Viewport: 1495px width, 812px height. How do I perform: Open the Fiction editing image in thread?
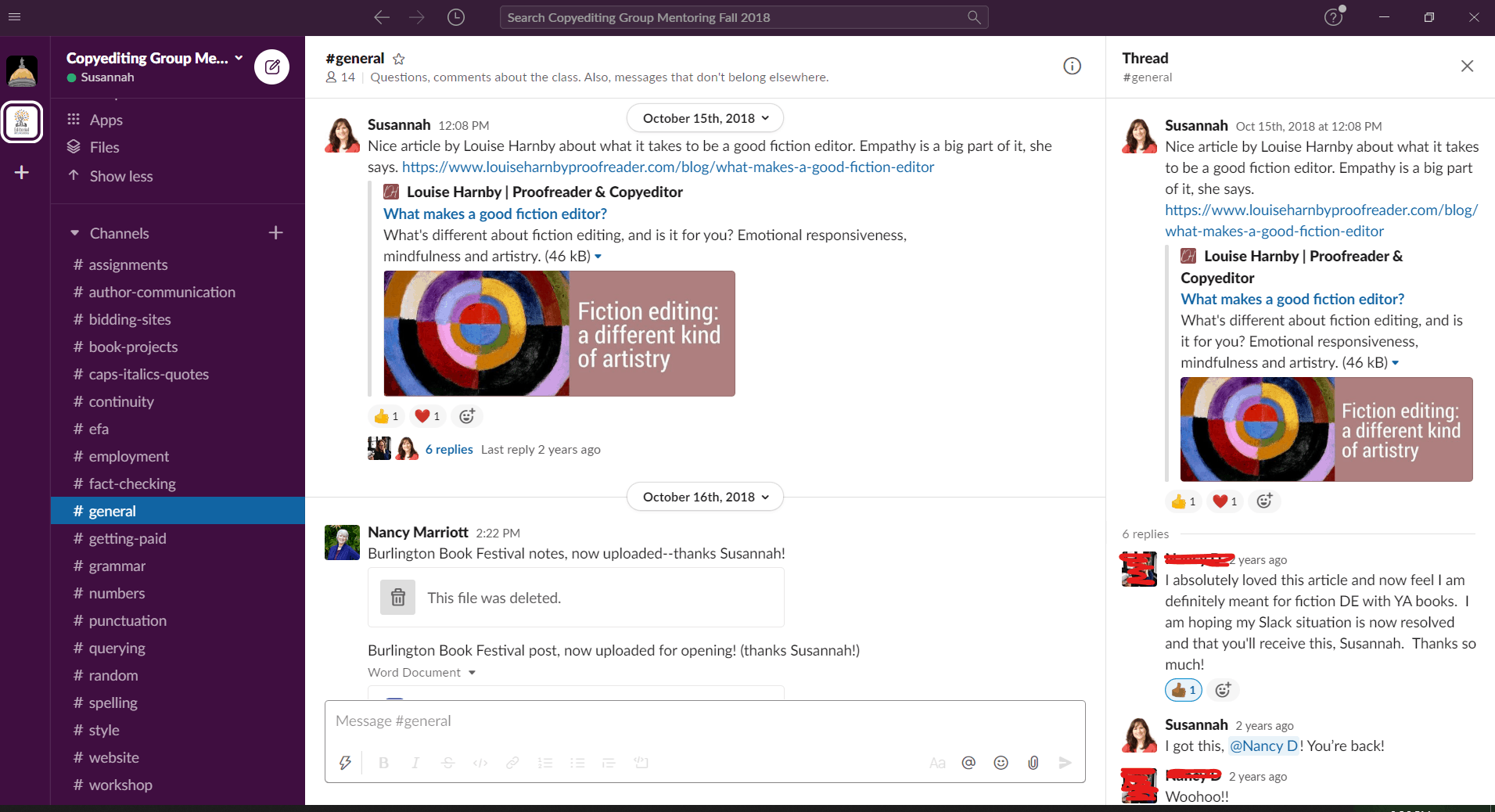[1326, 429]
